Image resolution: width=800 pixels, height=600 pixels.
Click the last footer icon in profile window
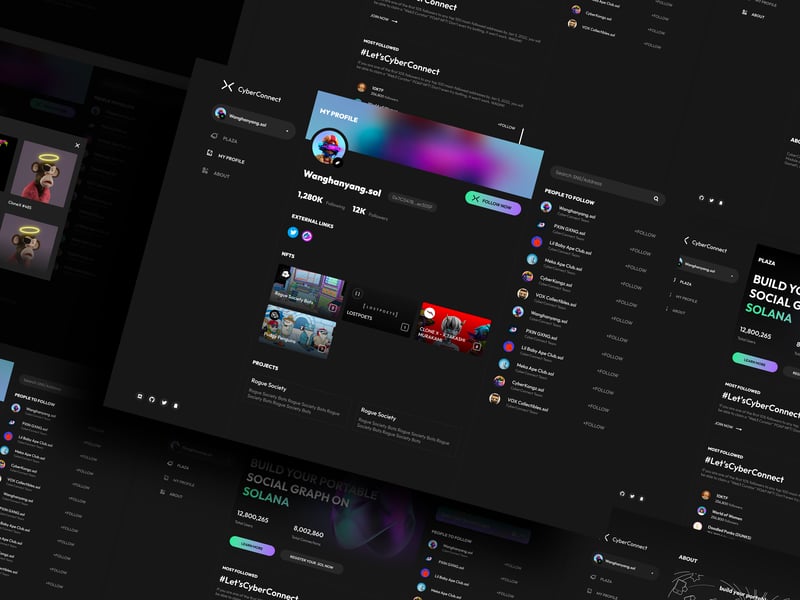(x=176, y=406)
